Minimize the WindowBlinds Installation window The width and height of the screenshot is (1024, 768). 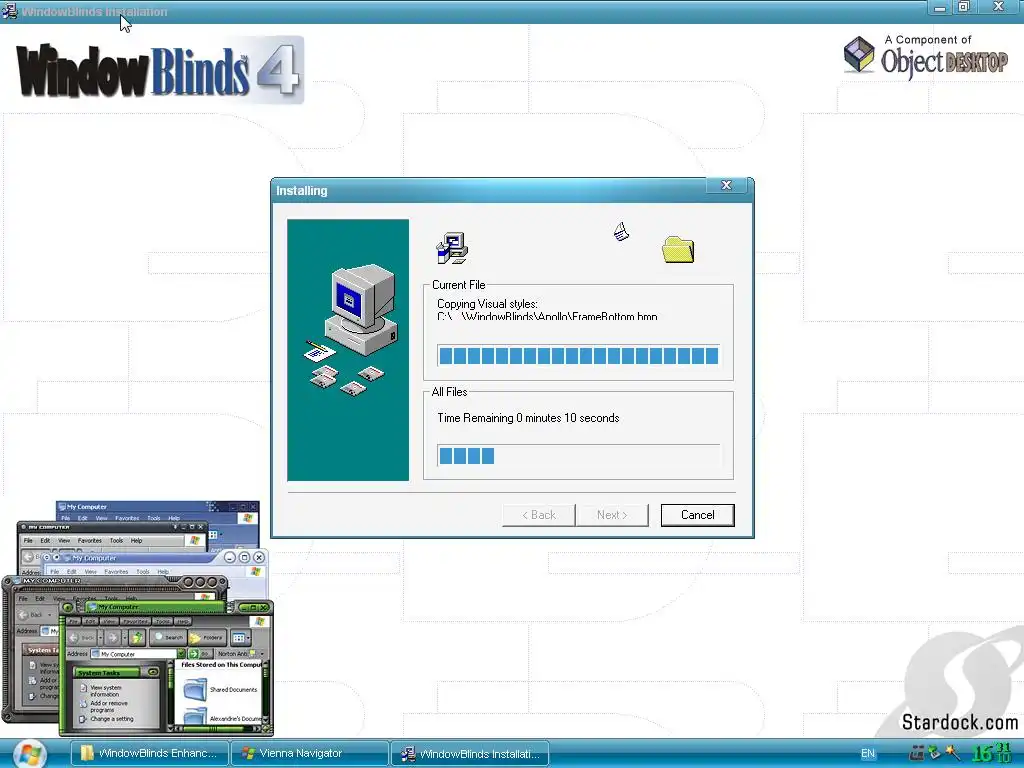tap(940, 8)
